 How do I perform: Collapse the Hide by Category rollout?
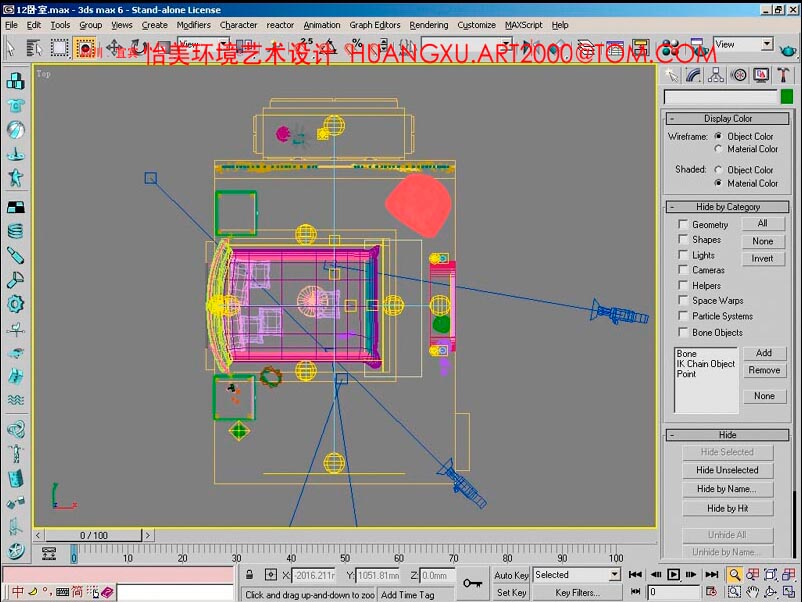(x=727, y=207)
